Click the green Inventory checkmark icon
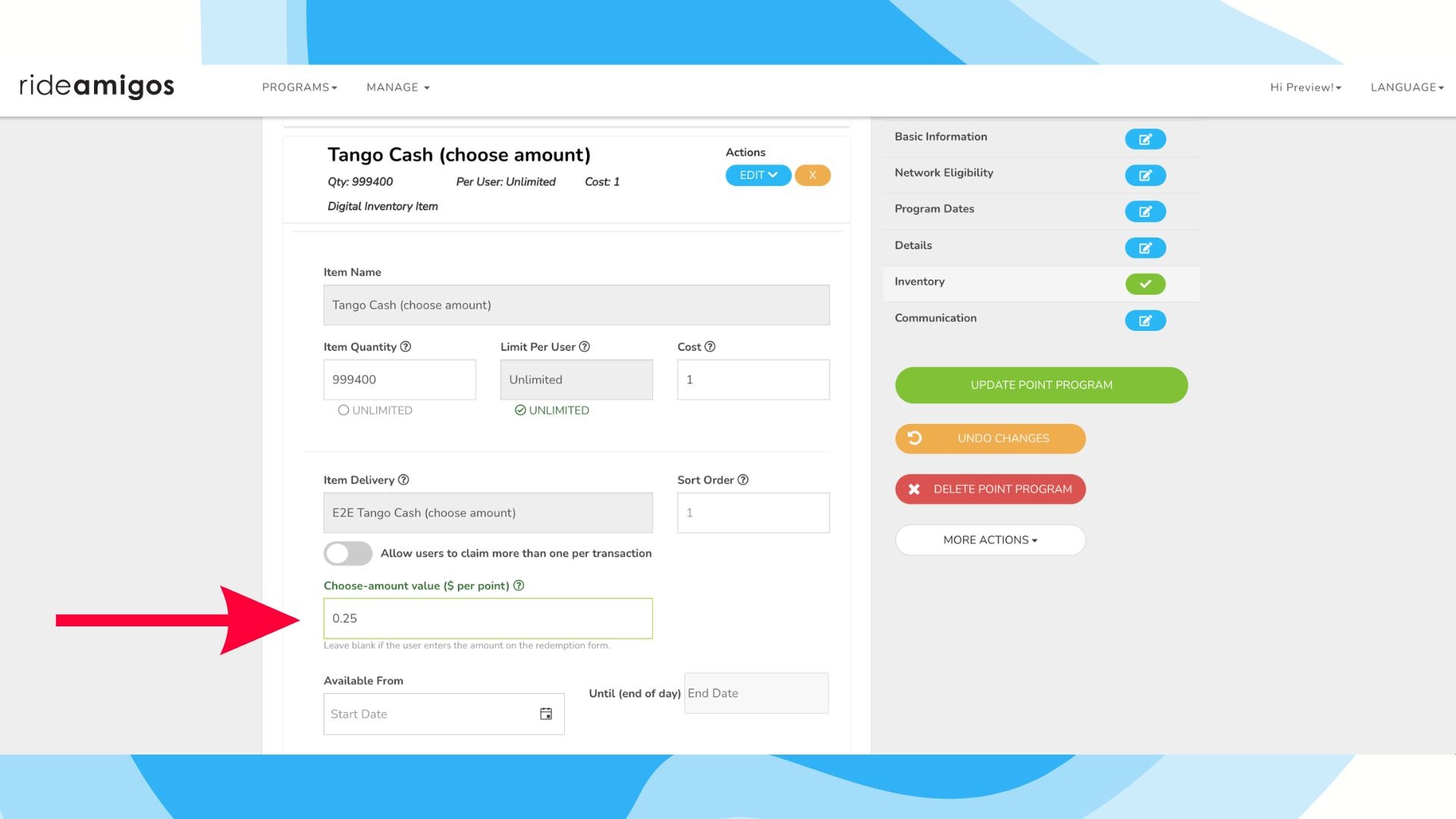The image size is (1456, 819). [1145, 284]
